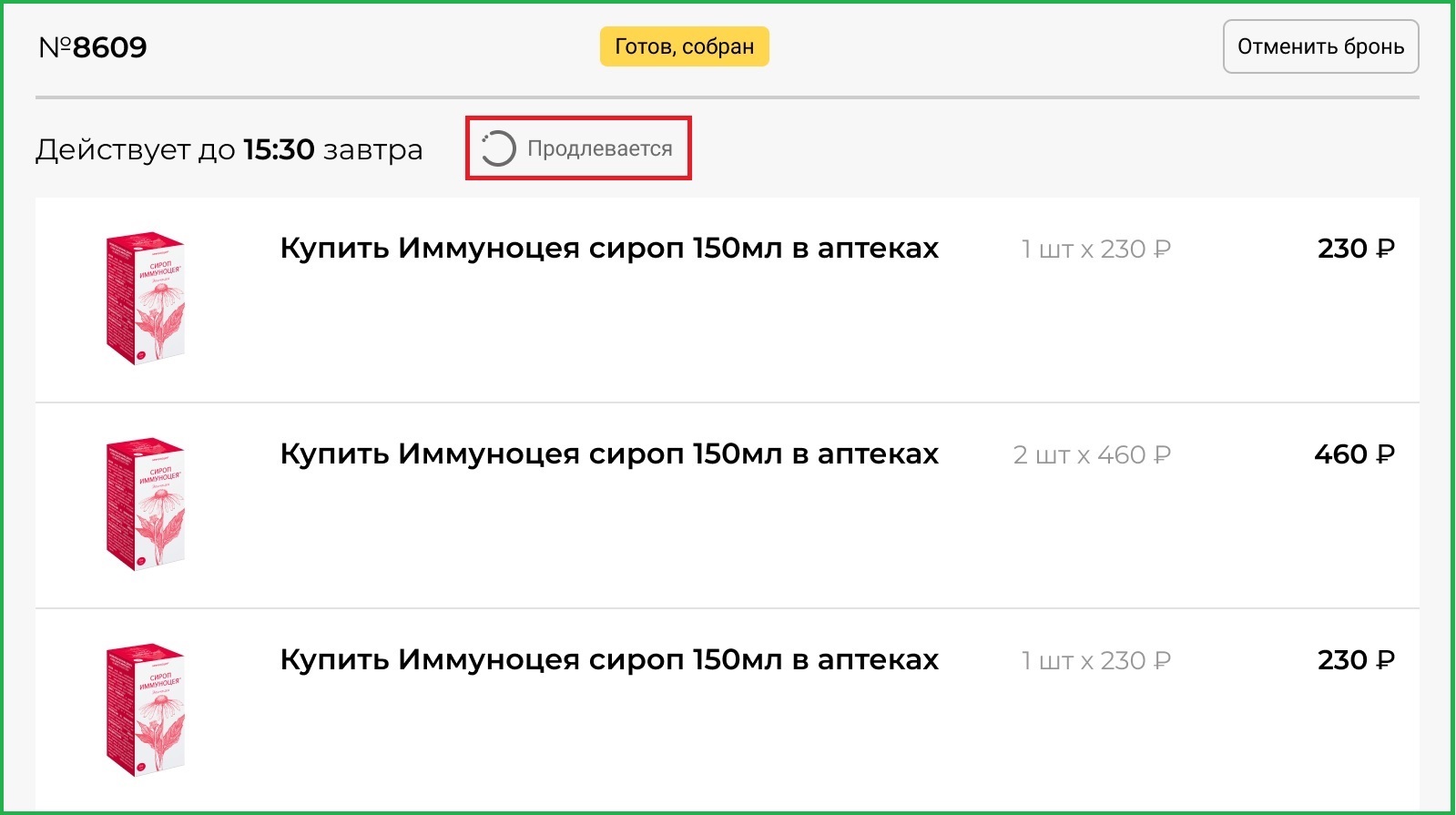Click the 460 ₽ total price
Image resolution: width=1456 pixels, height=815 pixels.
1354,453
